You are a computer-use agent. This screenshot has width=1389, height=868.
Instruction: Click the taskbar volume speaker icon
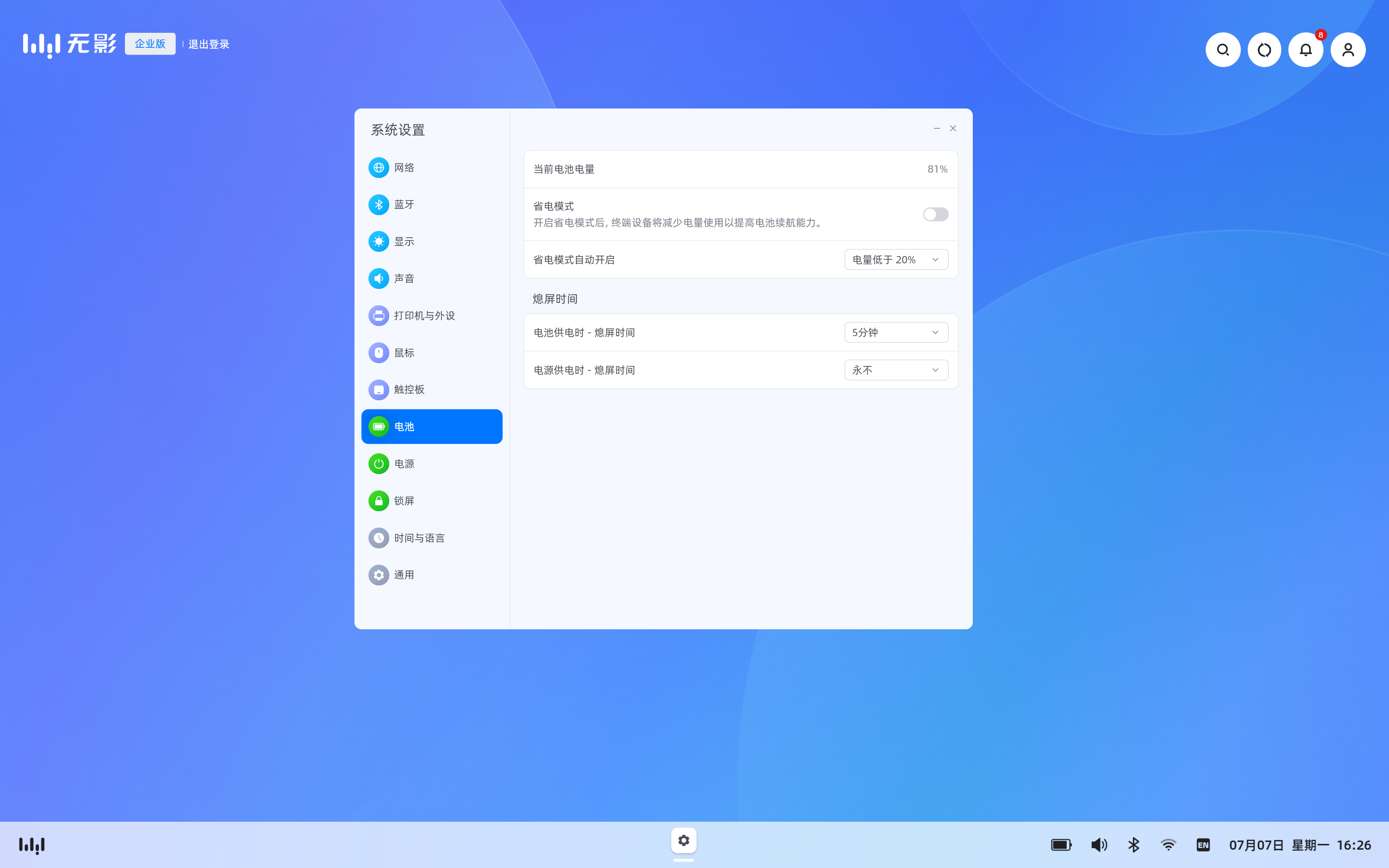1099,844
